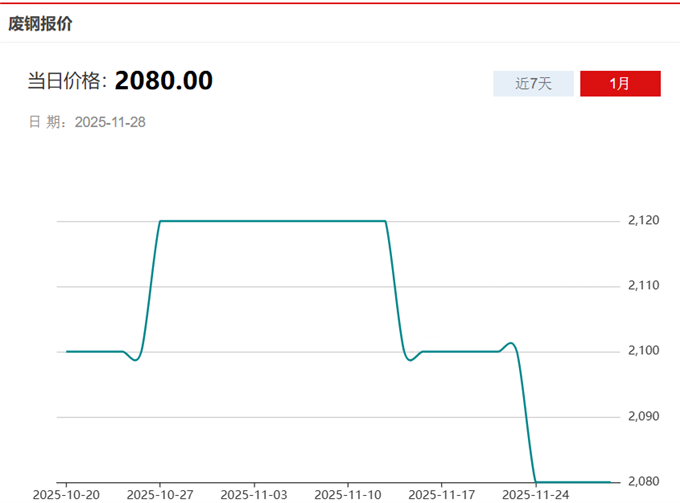The width and height of the screenshot is (680, 503).
Task: Click the 2025-11-03 x-axis date label
Action: click(x=253, y=494)
